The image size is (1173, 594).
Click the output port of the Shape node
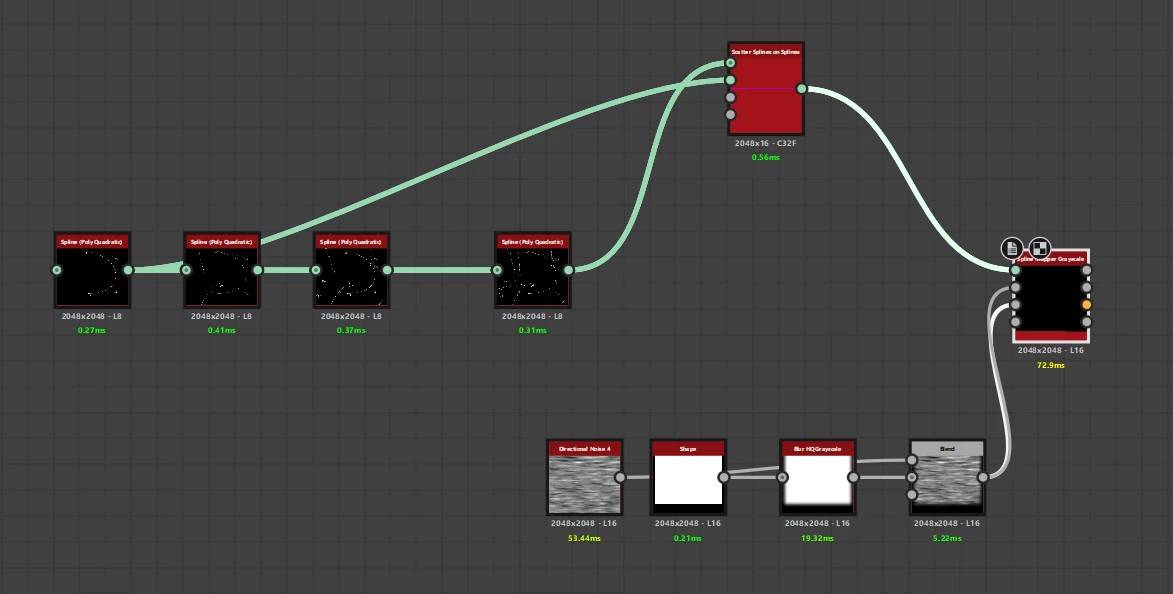[723, 477]
